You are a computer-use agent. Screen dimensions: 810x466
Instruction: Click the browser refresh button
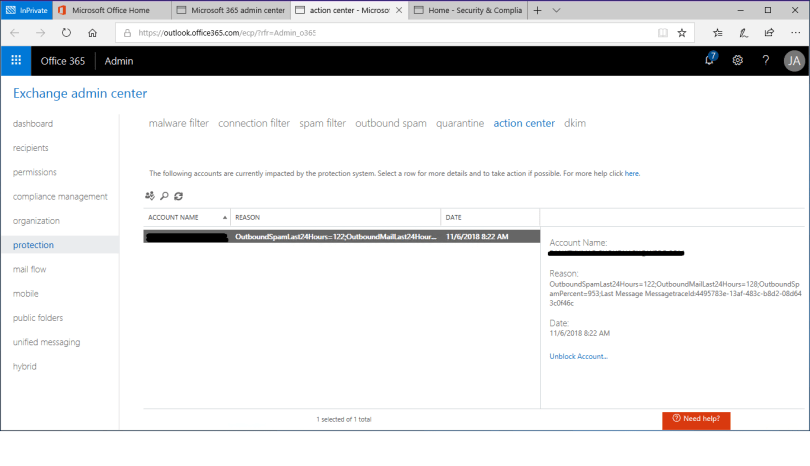66,32
